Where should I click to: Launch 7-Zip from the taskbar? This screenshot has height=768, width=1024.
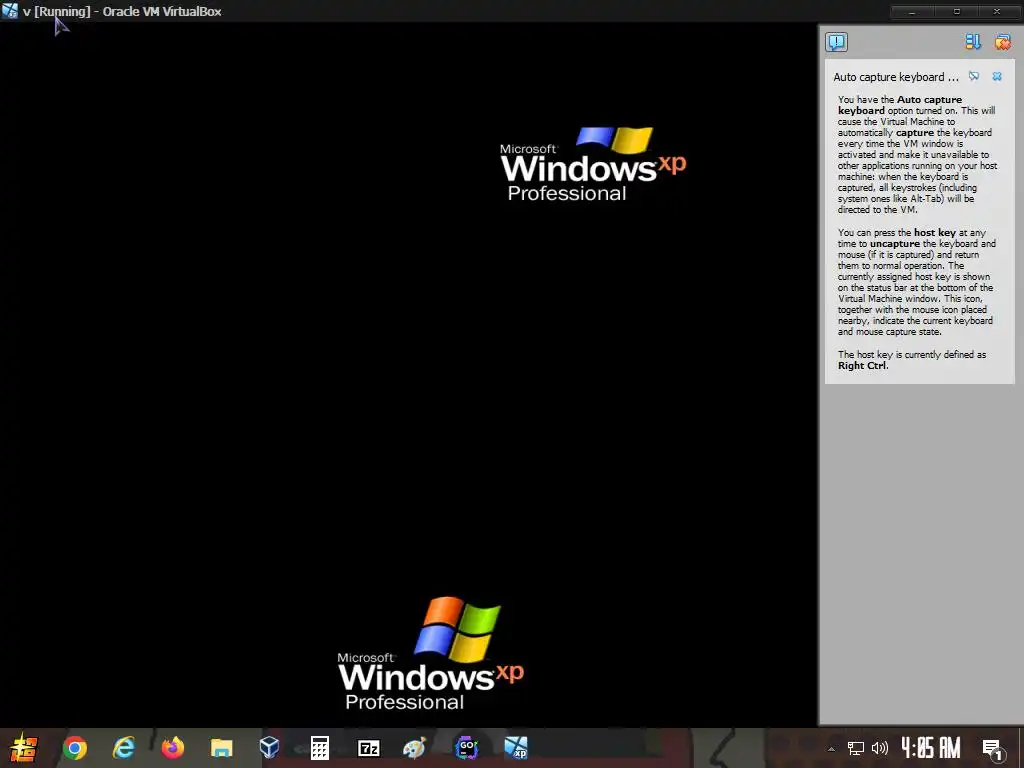[369, 748]
